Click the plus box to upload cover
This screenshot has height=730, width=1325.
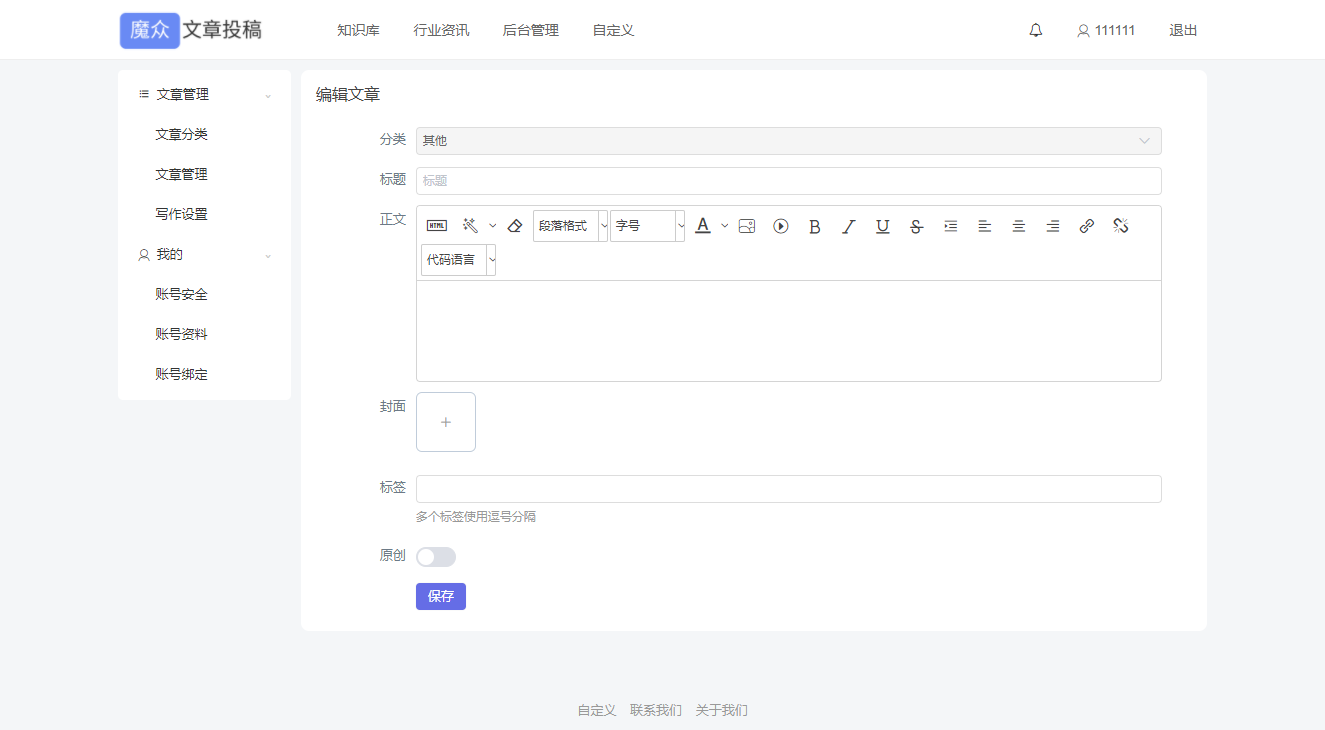[x=446, y=422]
